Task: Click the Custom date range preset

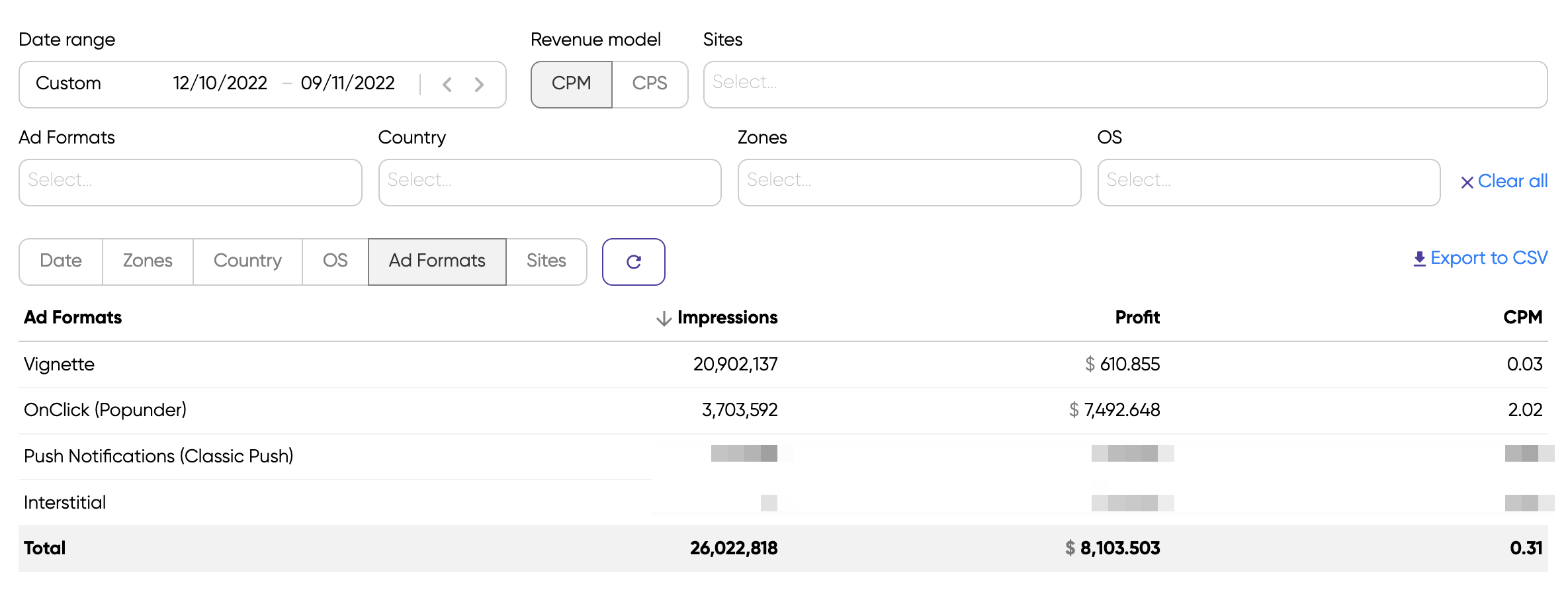Action: [x=69, y=84]
